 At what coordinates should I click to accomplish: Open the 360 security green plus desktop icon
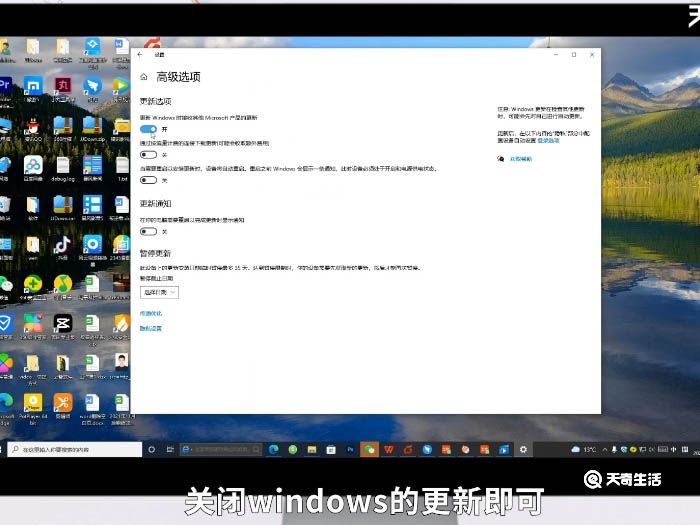33,284
